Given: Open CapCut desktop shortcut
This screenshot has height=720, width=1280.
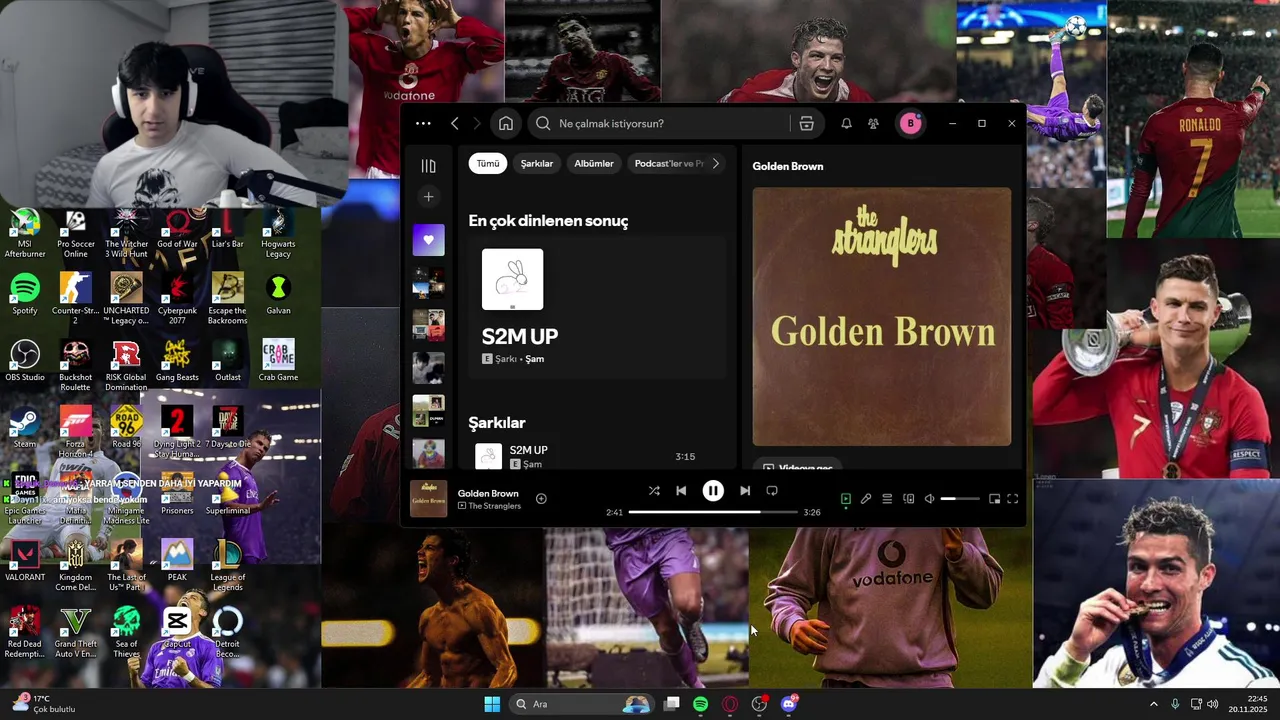Looking at the screenshot, I should (177, 627).
